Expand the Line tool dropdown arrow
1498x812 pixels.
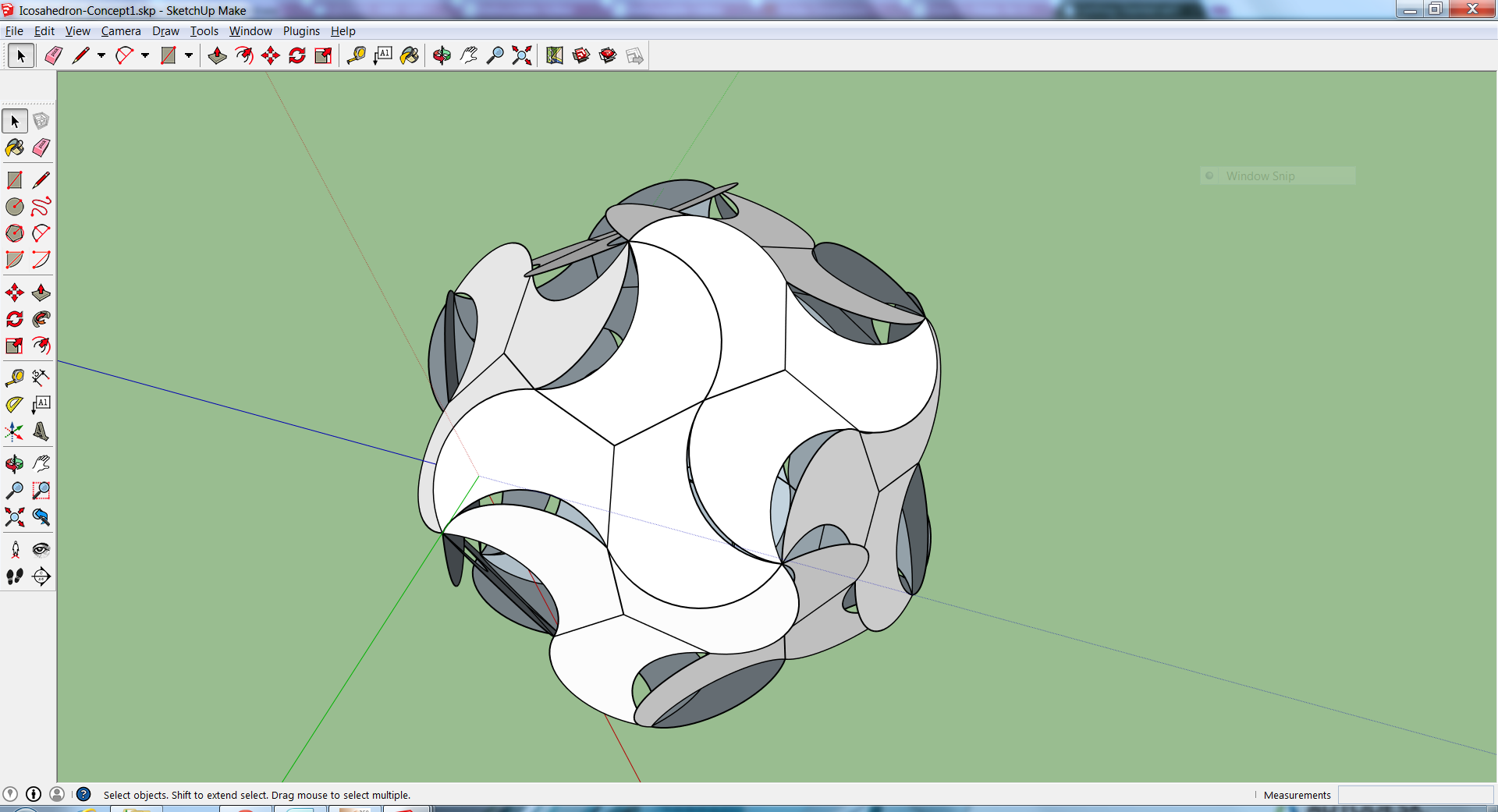pos(101,55)
